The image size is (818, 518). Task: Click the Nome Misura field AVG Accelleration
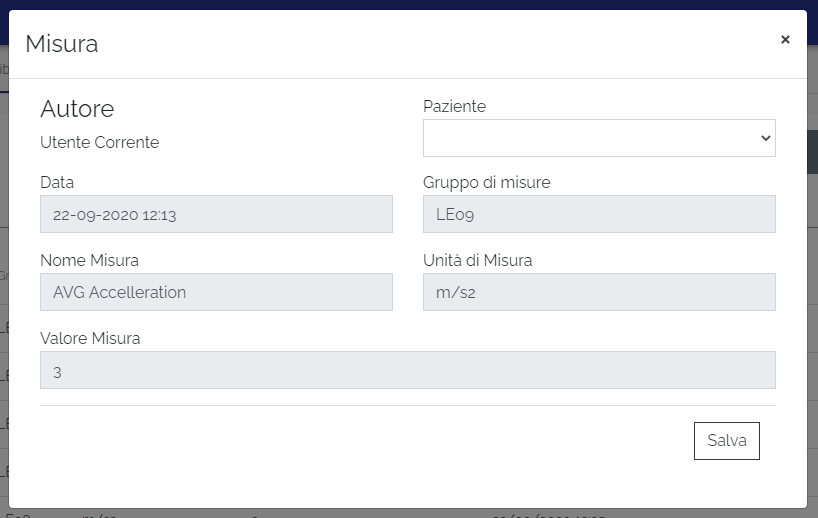216,292
